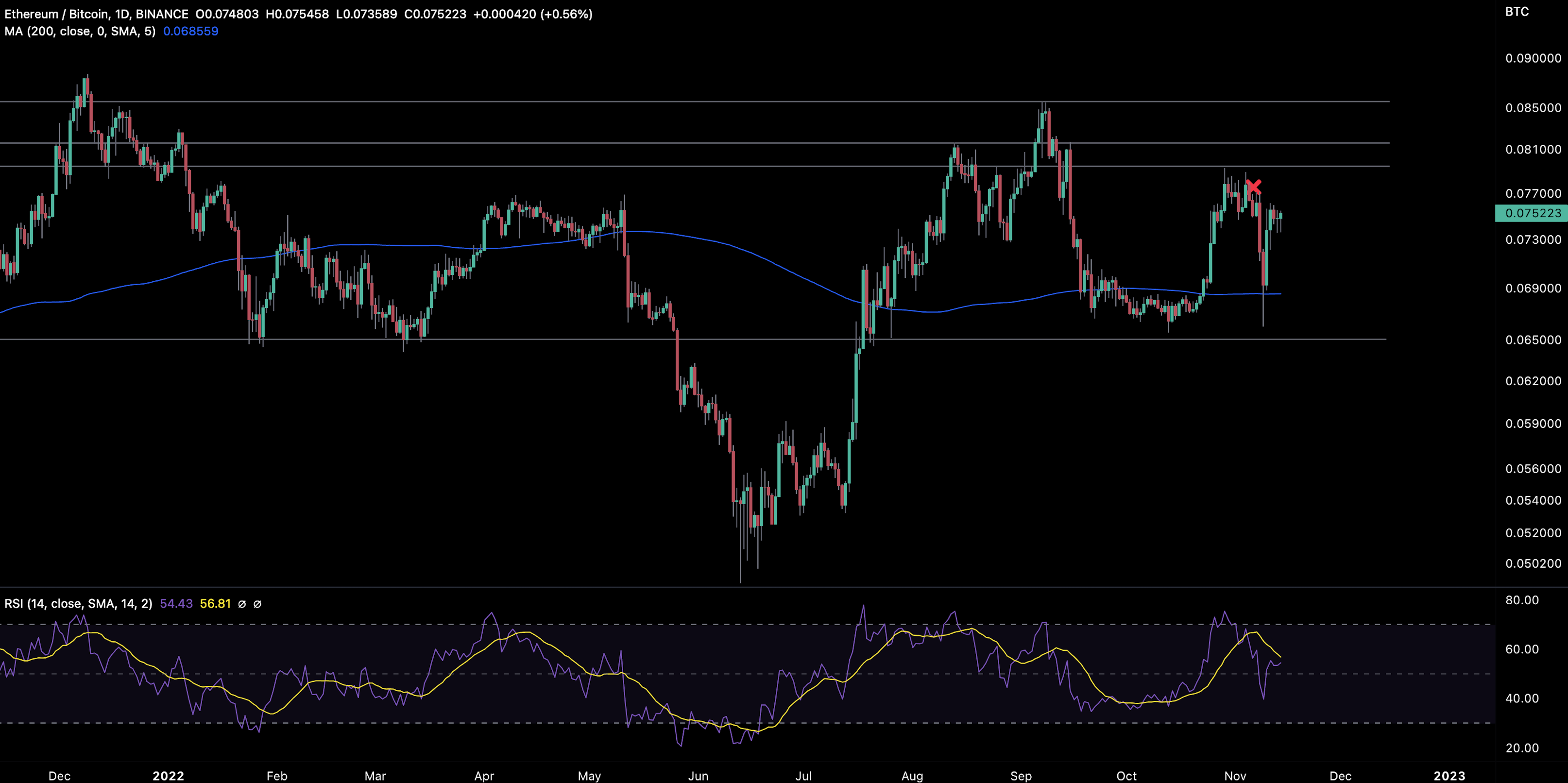Click the change value +0.000420 (+0.56%)
The height and width of the screenshot is (783, 1568).
[x=532, y=14]
